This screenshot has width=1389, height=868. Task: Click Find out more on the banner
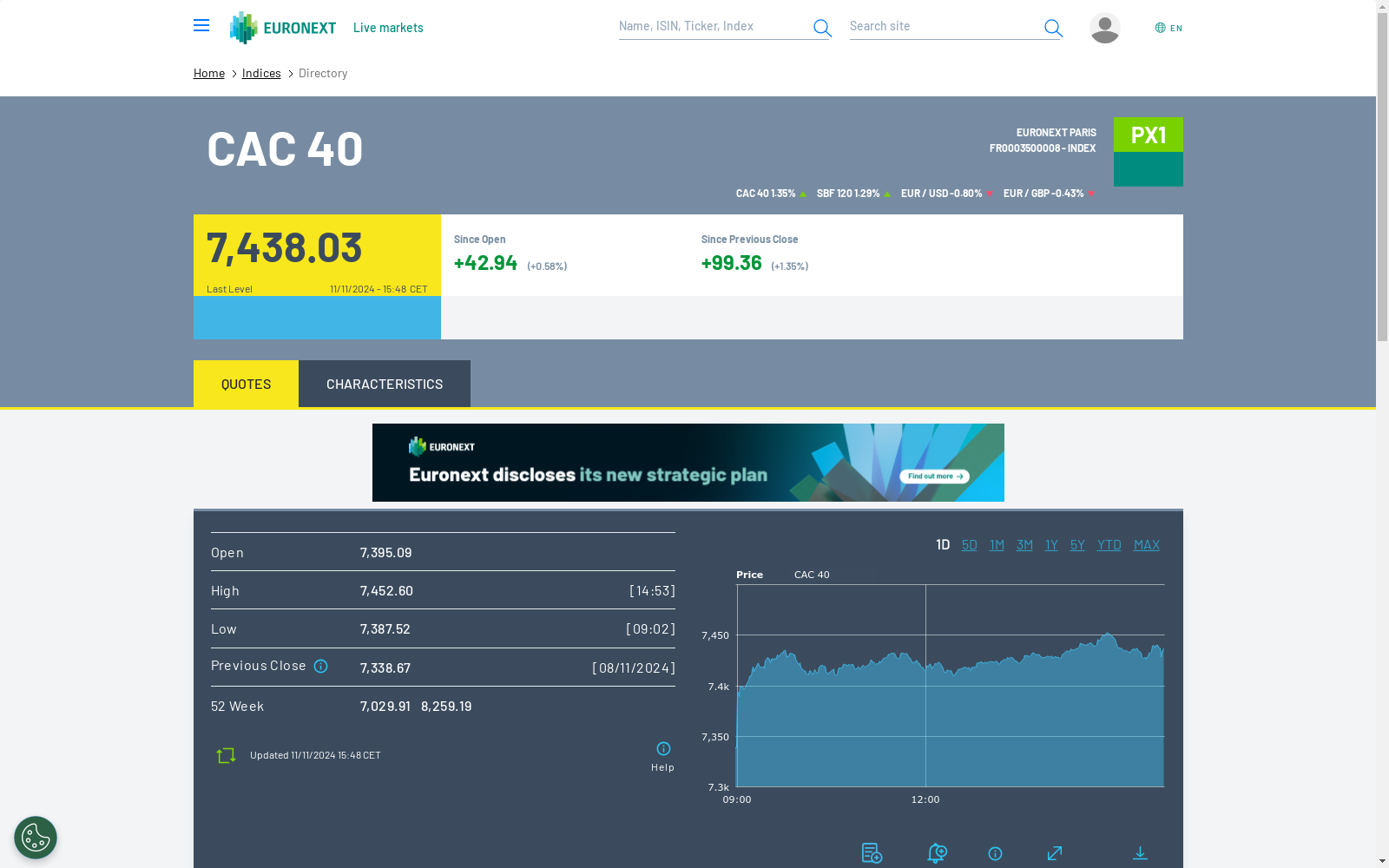click(934, 476)
